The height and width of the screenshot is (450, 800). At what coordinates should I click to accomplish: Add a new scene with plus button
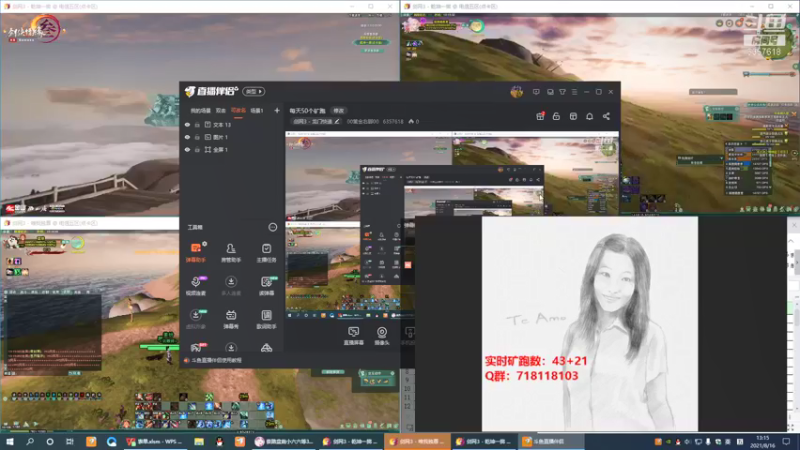click(277, 110)
